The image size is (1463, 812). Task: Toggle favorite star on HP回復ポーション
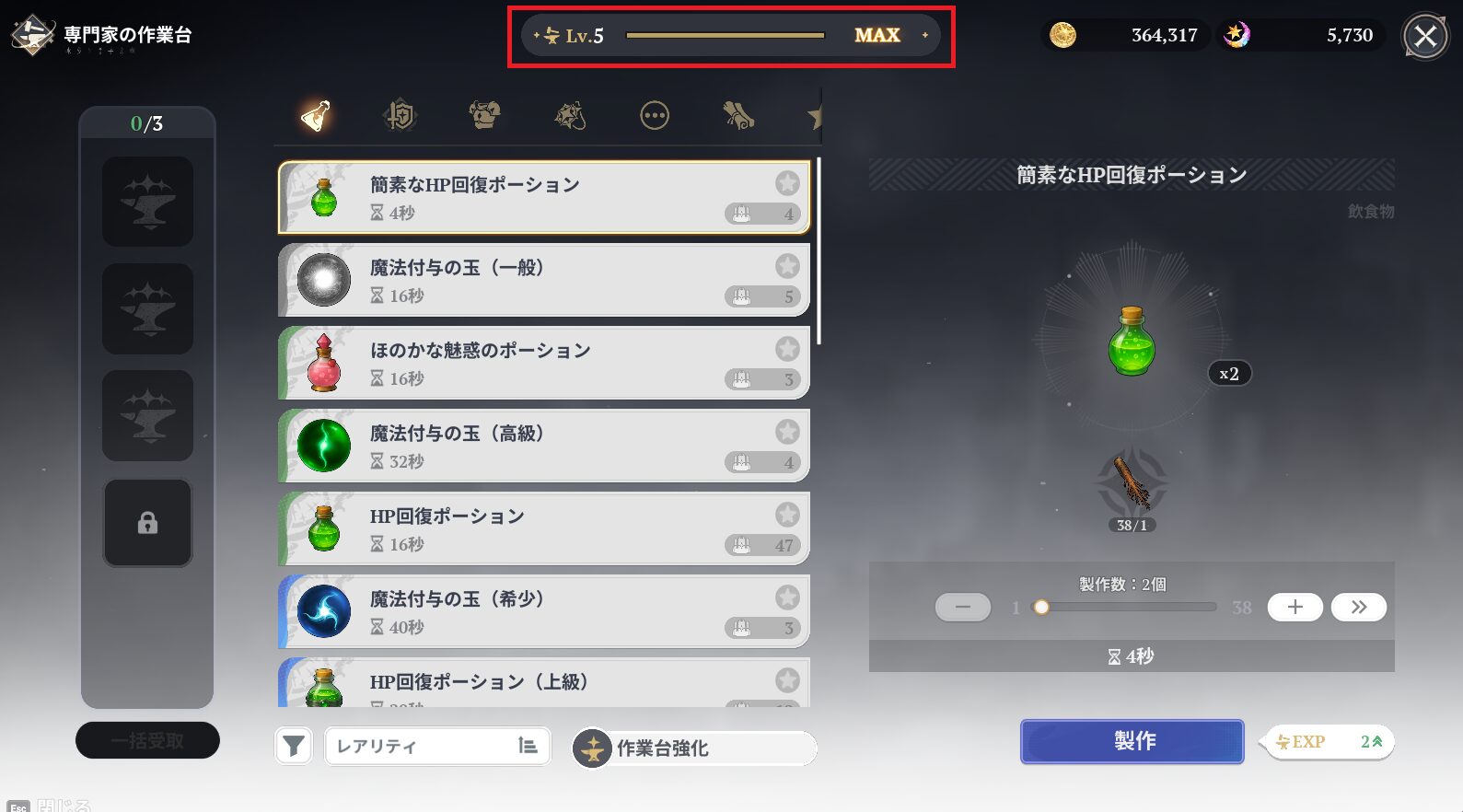787,515
